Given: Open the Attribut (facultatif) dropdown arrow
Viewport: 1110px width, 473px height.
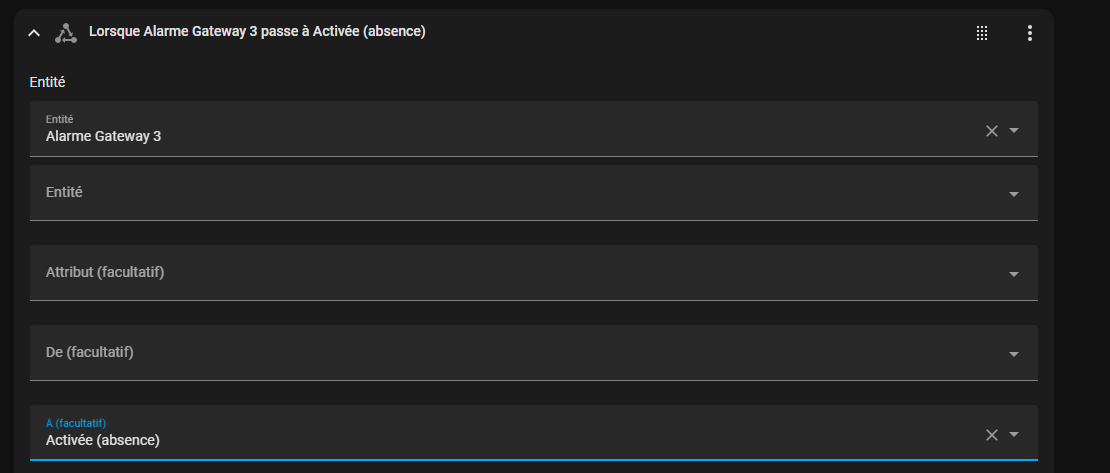Looking at the screenshot, I should (x=1014, y=274).
